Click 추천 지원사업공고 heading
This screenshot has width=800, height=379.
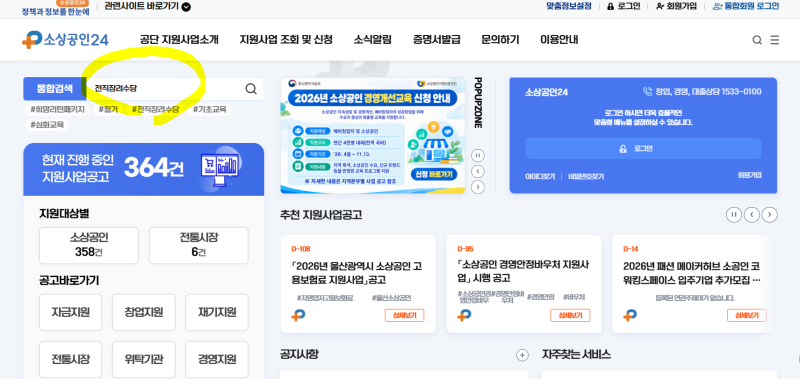(x=321, y=215)
